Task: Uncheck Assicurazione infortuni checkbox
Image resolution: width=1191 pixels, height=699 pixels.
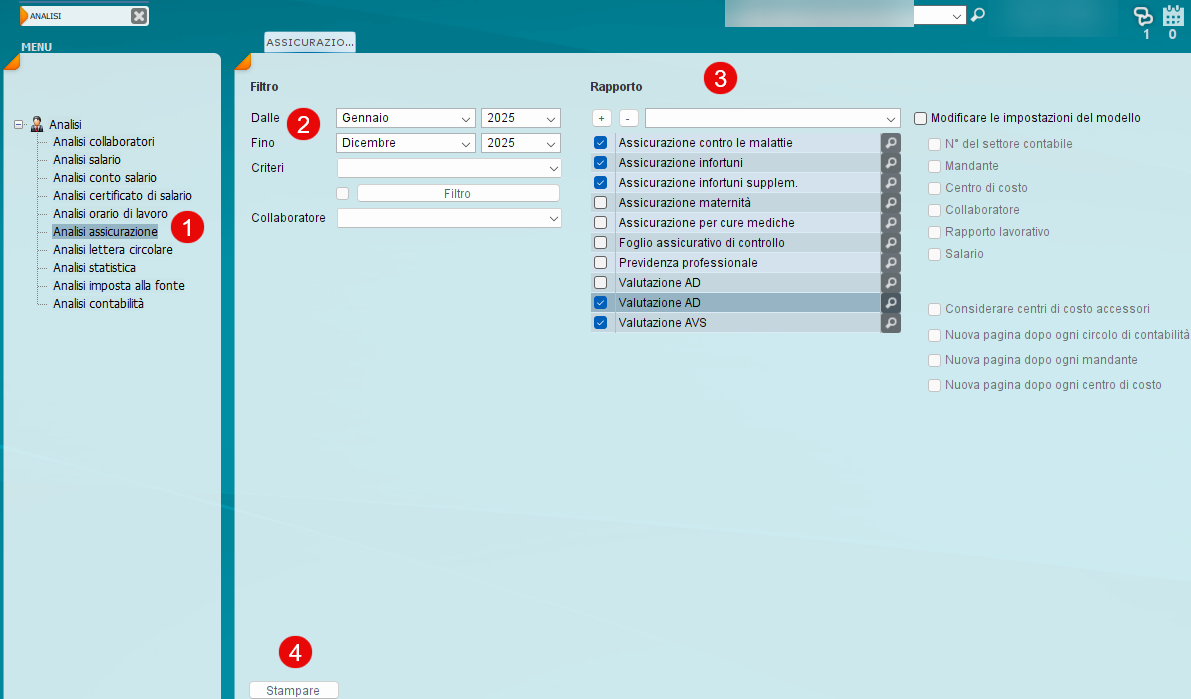Action: (601, 163)
